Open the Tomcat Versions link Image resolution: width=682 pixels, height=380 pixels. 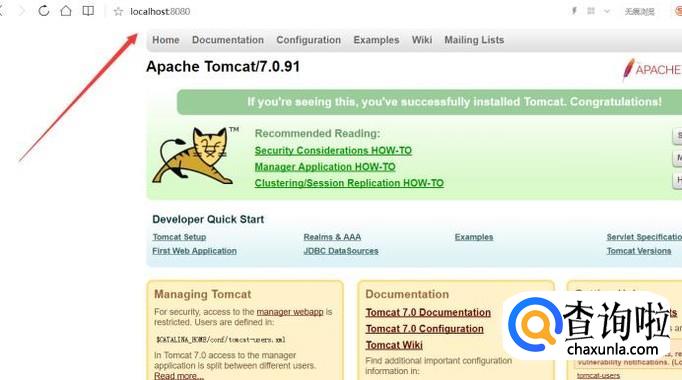[x=639, y=251]
